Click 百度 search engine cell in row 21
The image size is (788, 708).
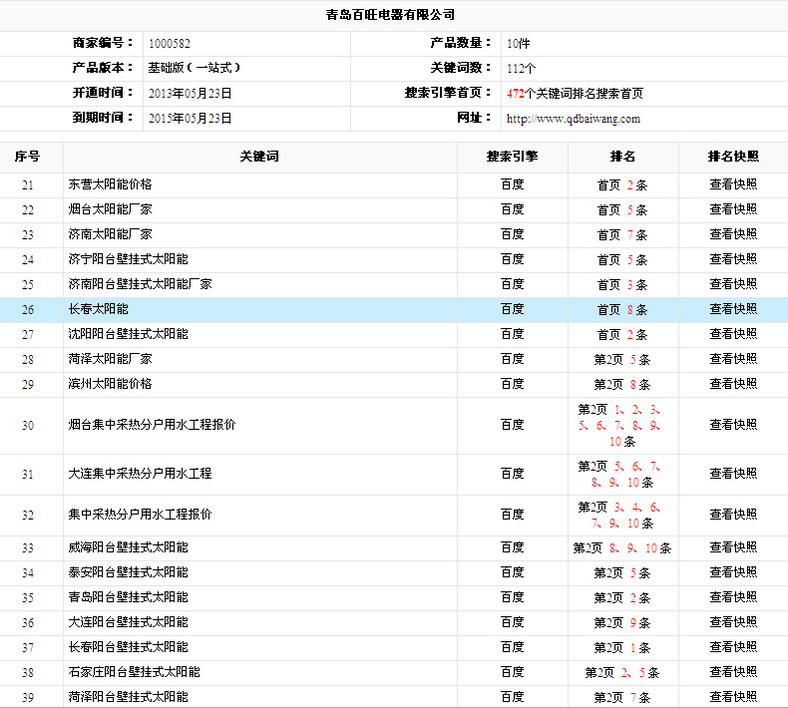[512, 184]
